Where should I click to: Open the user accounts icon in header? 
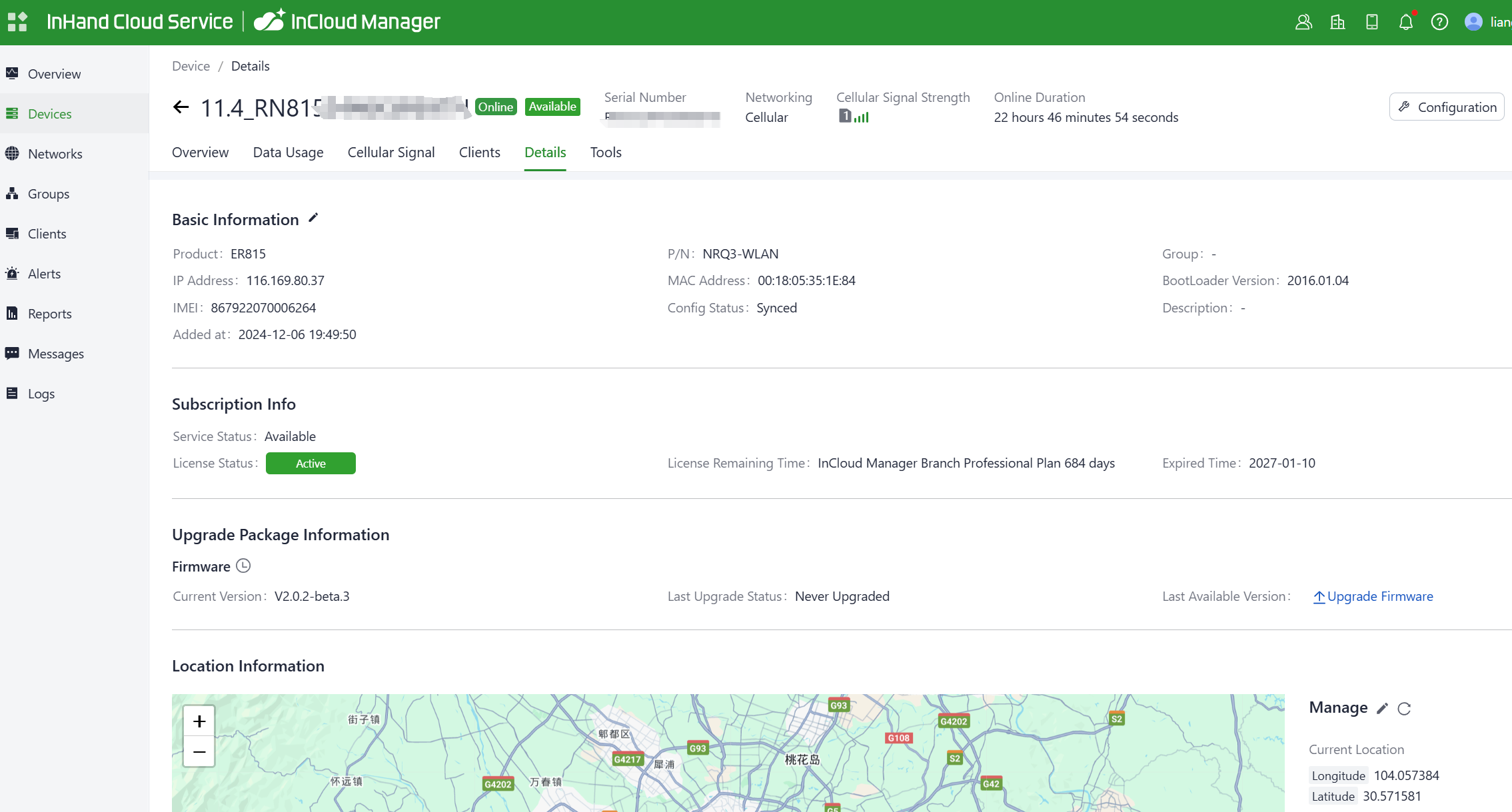(1303, 22)
